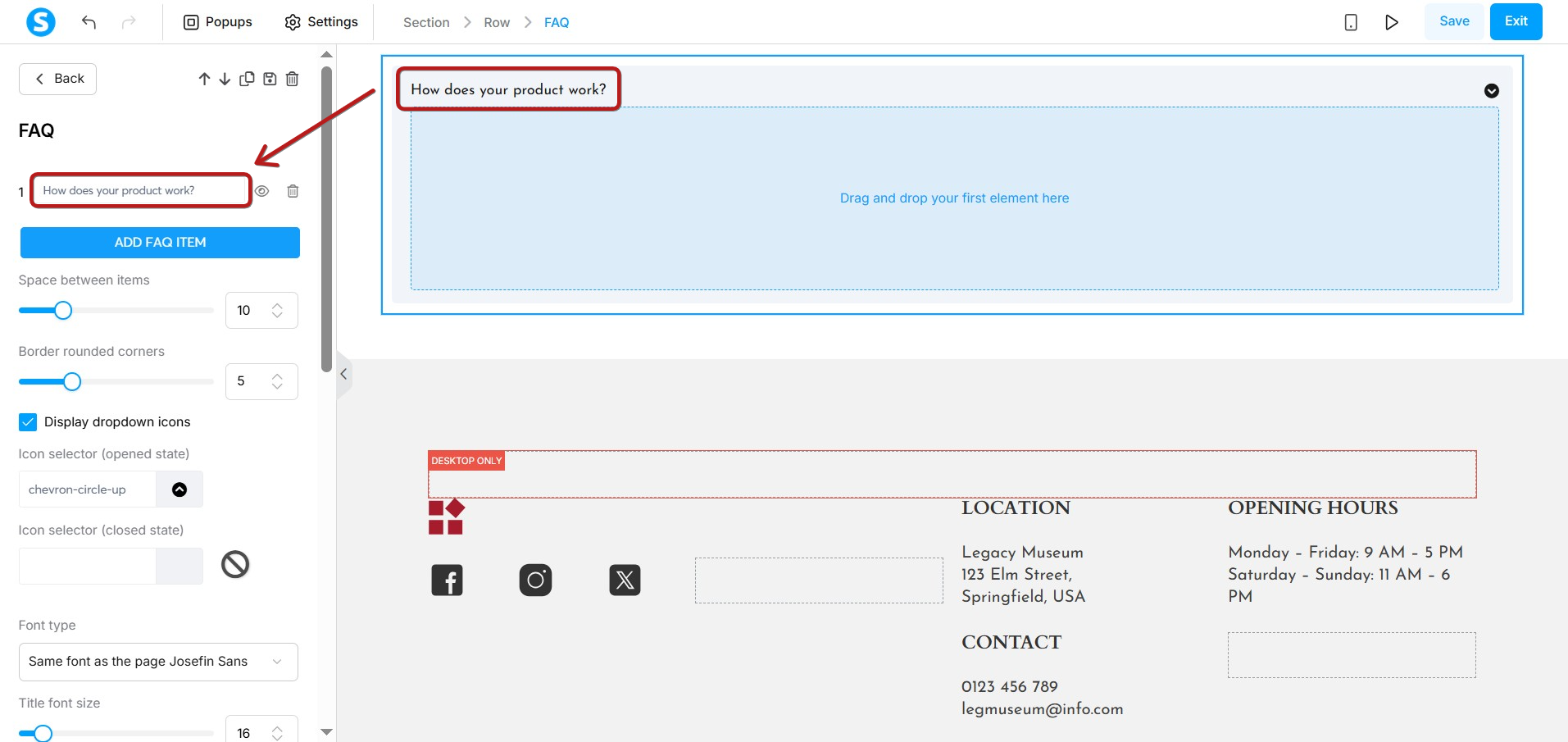Increase Border rounded corners value

pos(277,376)
